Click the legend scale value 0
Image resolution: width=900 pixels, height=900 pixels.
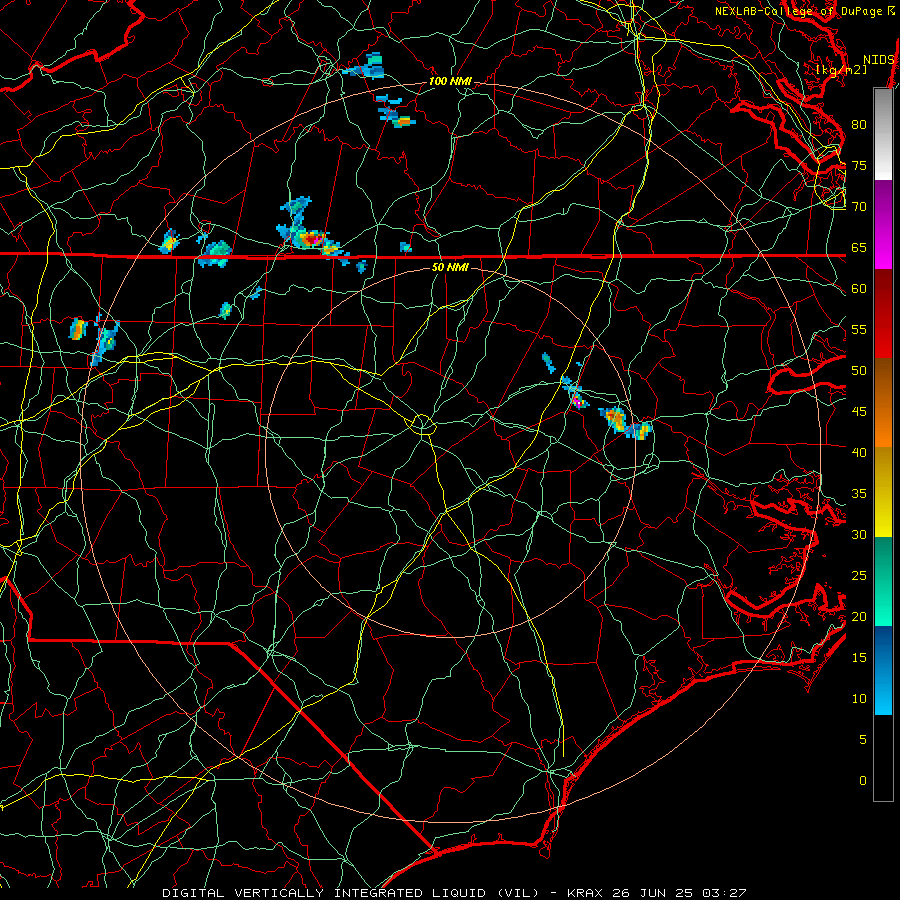(863, 781)
